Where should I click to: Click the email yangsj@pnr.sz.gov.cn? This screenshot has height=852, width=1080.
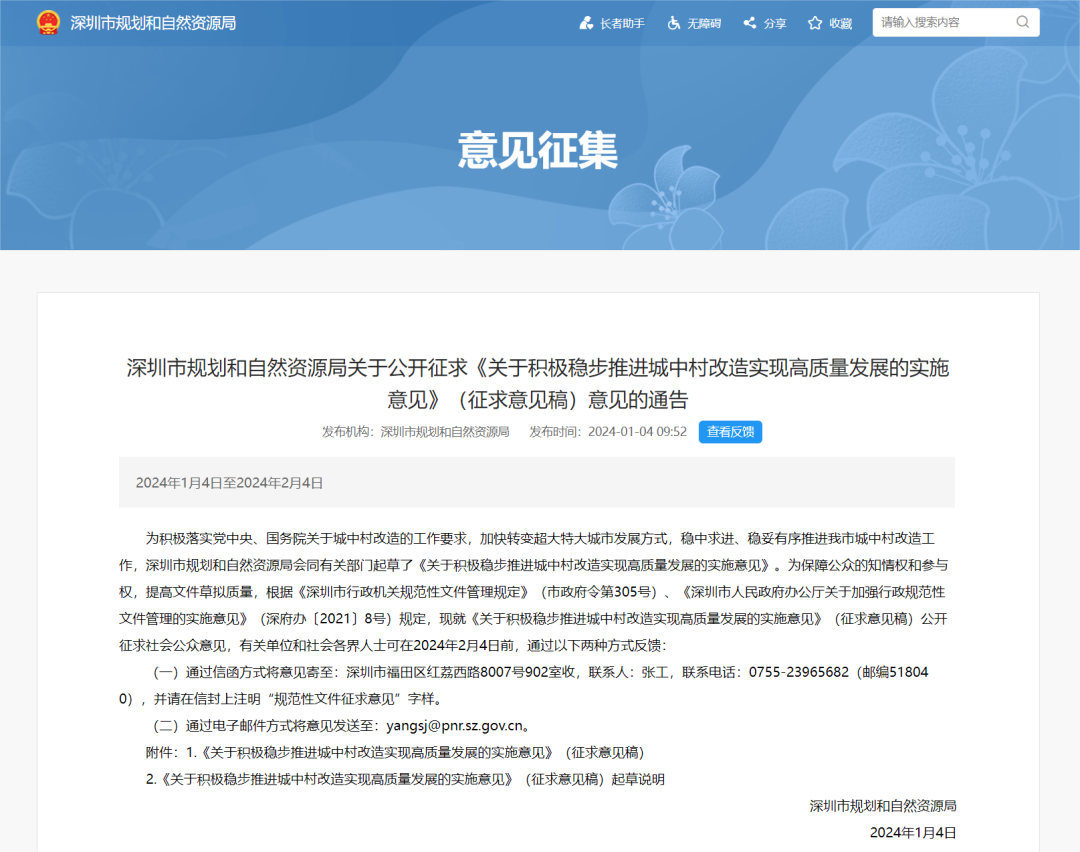tap(455, 726)
